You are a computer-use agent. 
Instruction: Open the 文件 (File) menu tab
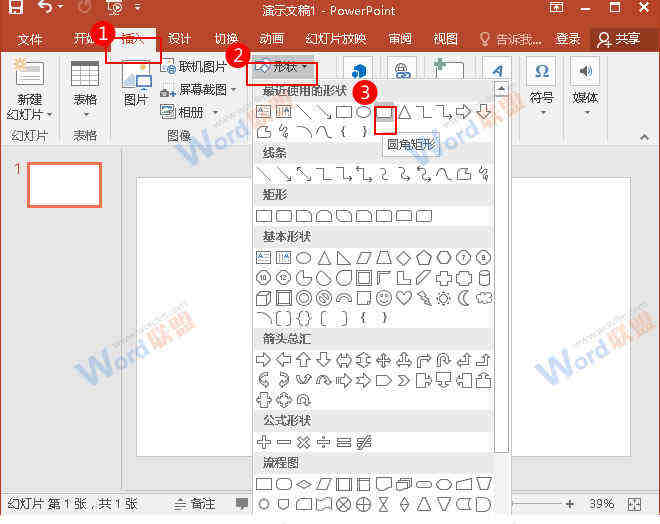[30, 39]
